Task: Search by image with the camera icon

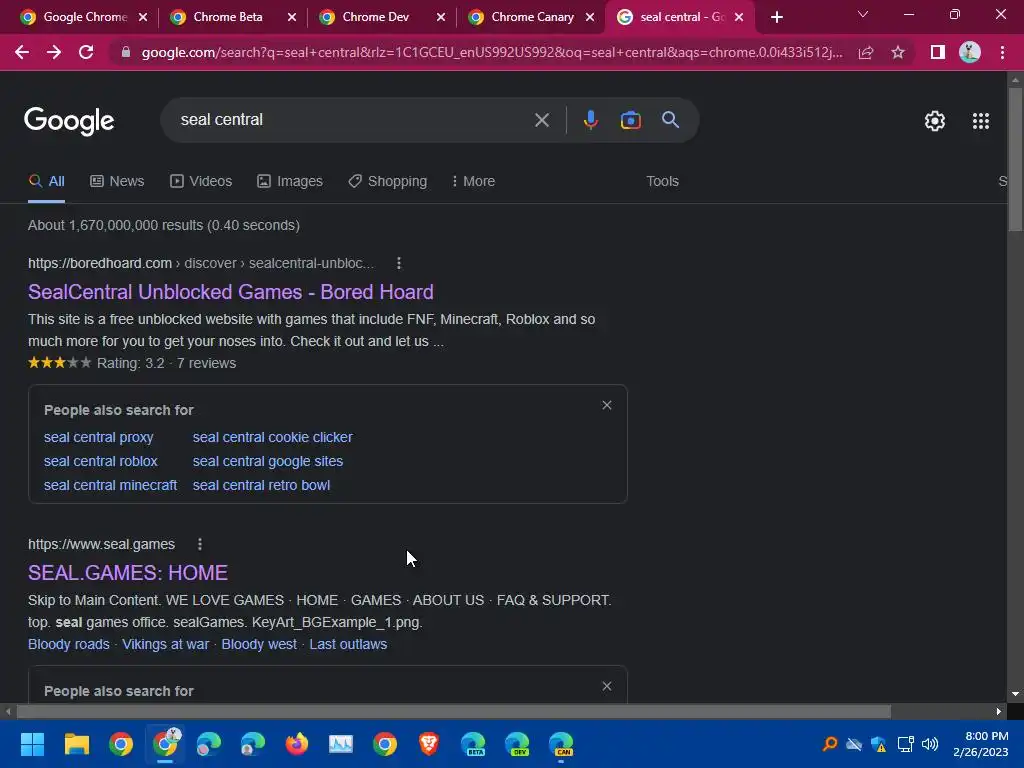Action: coord(630,120)
